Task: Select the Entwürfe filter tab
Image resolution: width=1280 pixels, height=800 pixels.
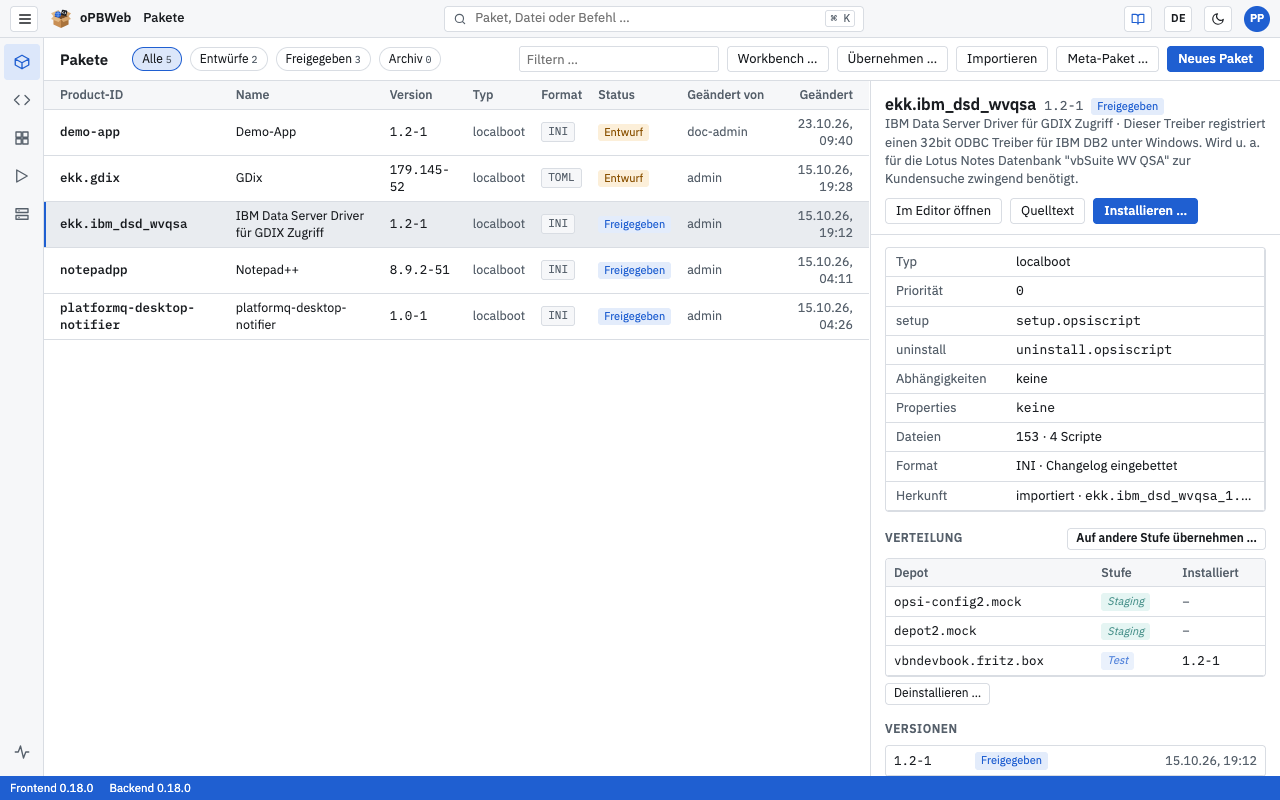Action: (229, 59)
